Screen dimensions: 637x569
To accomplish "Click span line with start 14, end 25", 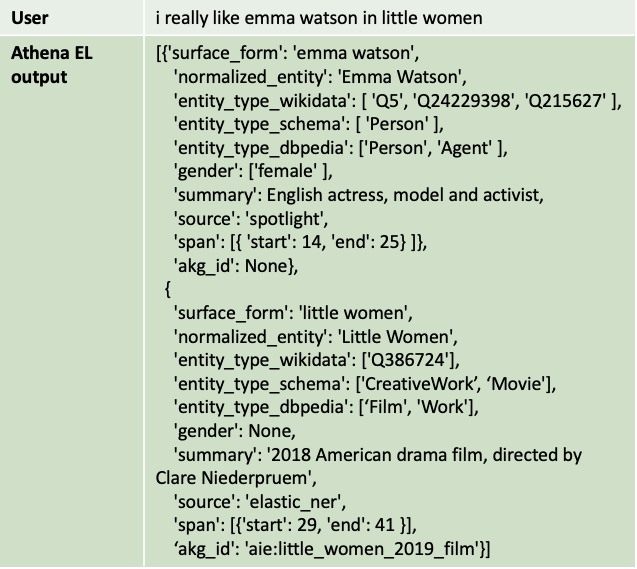I will (x=300, y=242).
